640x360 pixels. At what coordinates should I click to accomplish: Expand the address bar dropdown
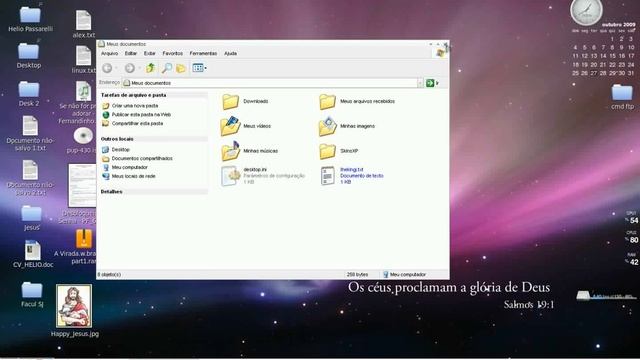point(420,83)
